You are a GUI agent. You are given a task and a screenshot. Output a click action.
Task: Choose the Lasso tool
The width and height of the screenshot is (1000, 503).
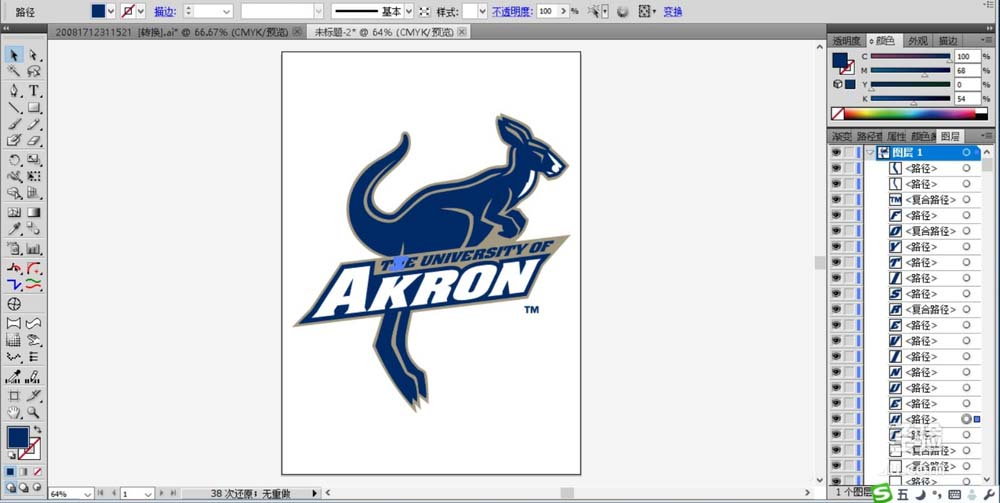tap(34, 71)
